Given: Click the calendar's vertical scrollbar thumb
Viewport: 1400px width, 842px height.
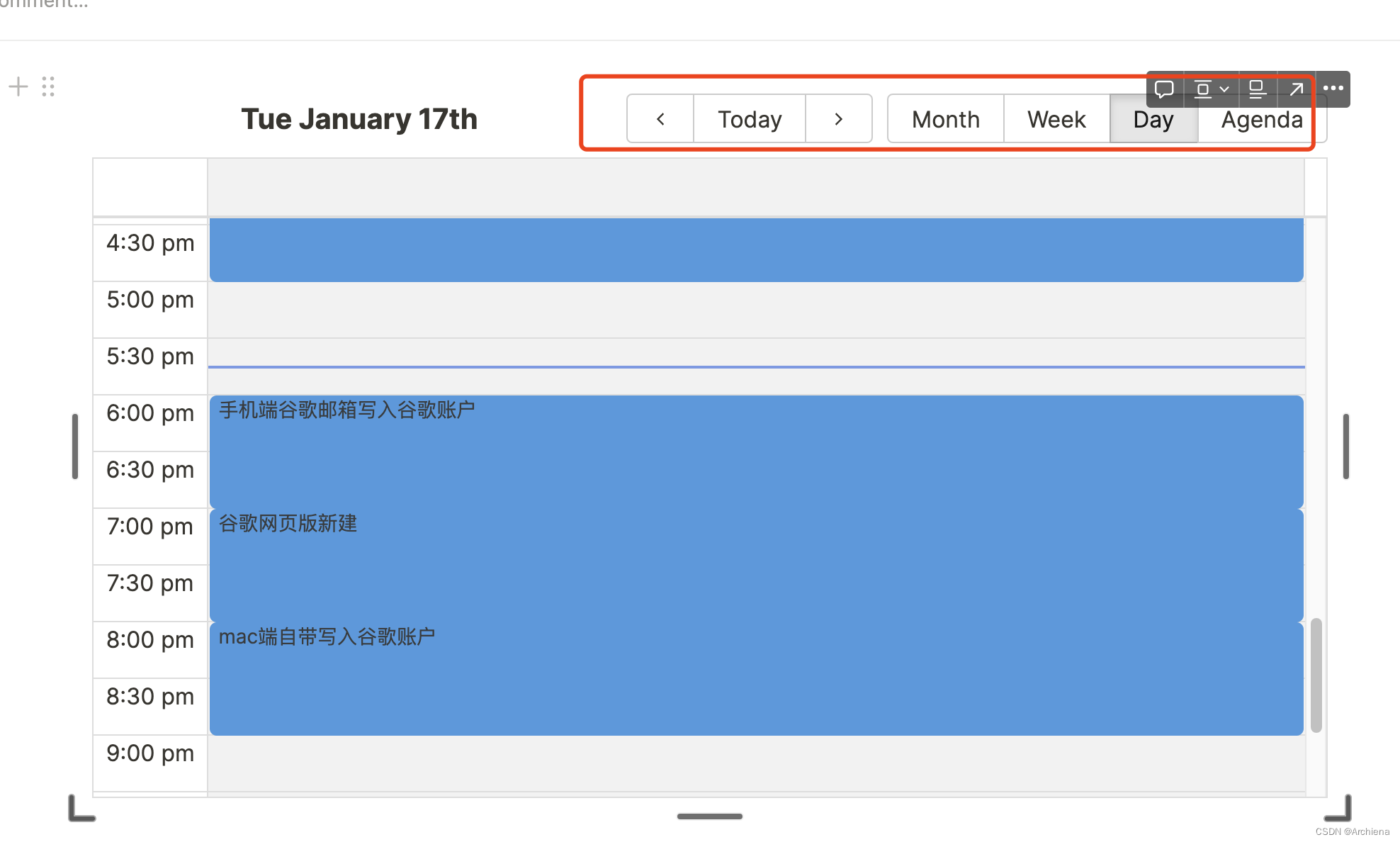Looking at the screenshot, I should tap(1316, 675).
